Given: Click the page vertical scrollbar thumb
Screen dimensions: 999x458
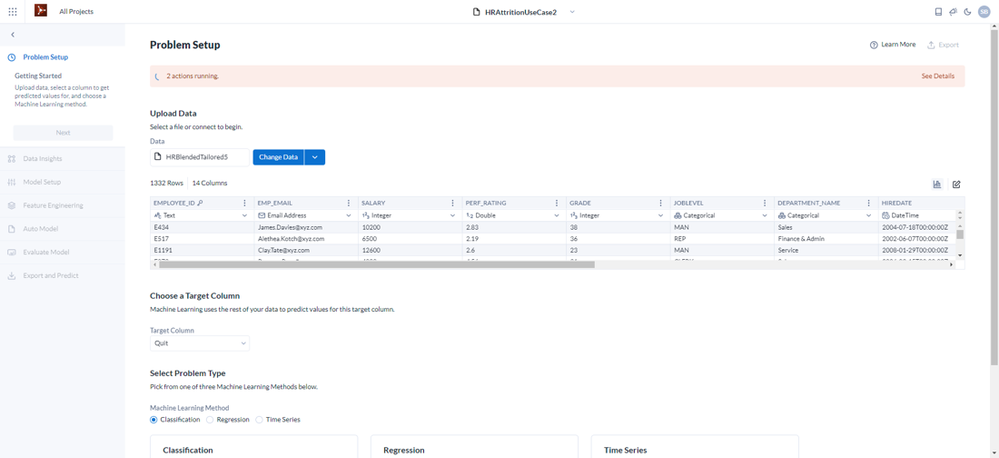Looking at the screenshot, I should [x=995, y=196].
